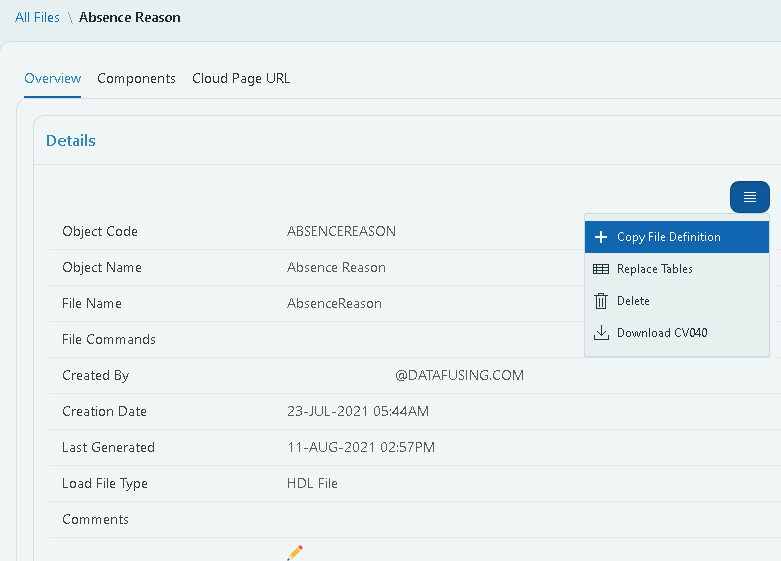
Task: Click the Comments label
Action: (x=96, y=520)
